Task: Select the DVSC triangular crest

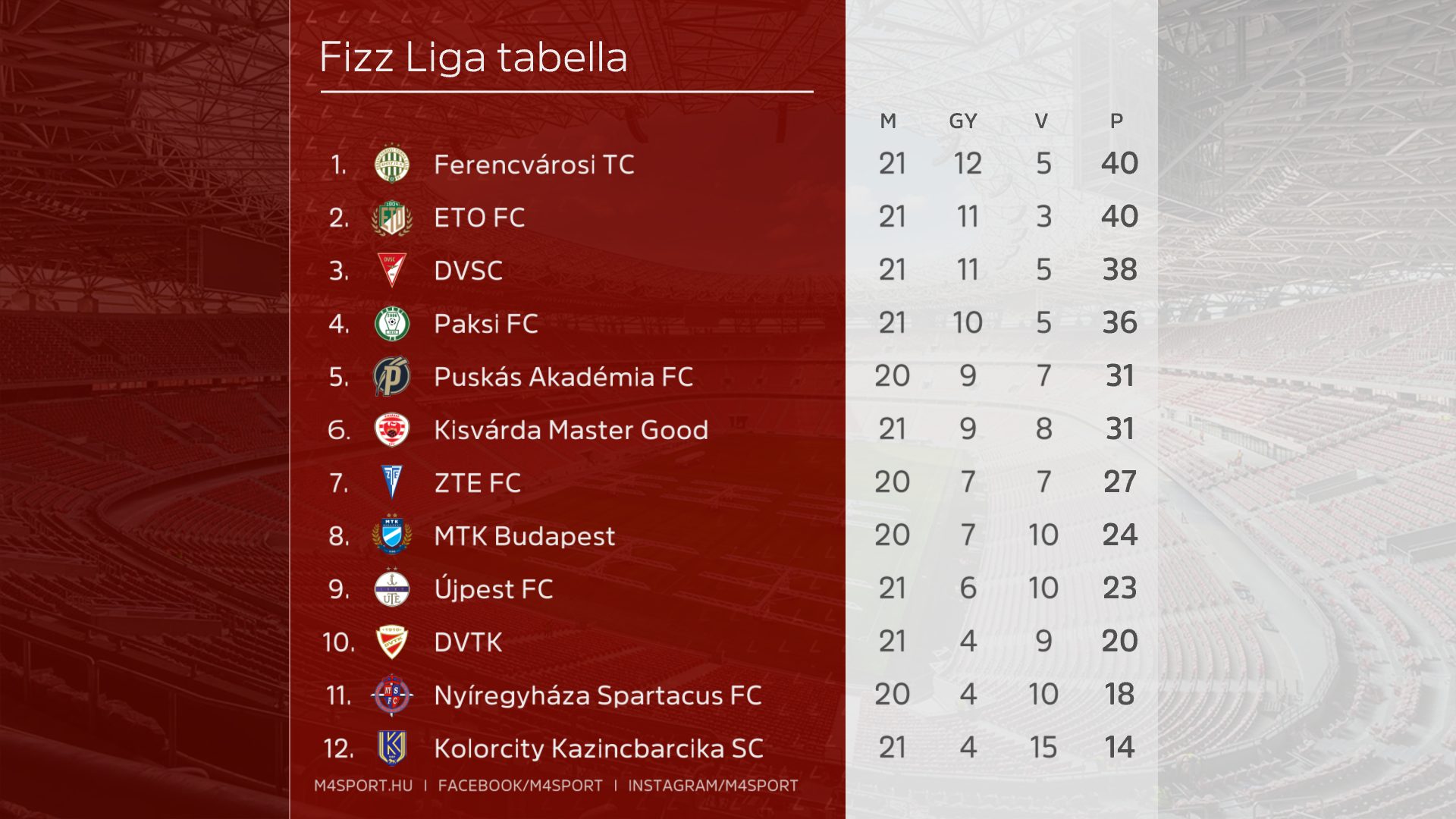Action: (x=392, y=270)
